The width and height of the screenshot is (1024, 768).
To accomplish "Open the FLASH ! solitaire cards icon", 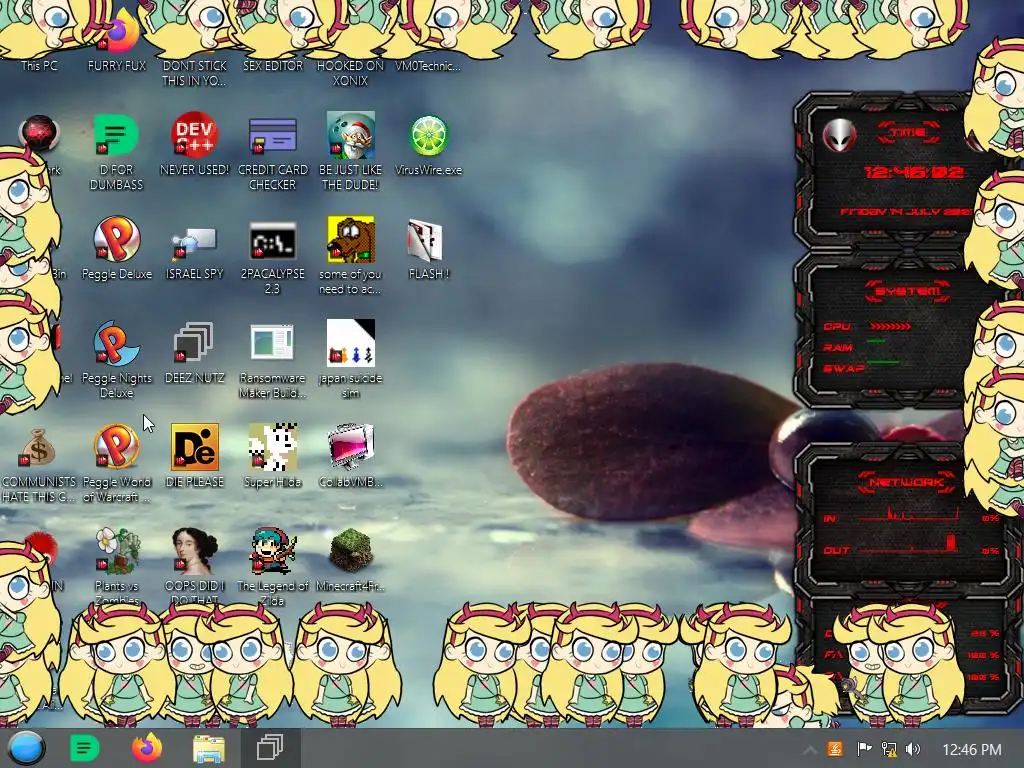I will tap(426, 240).
